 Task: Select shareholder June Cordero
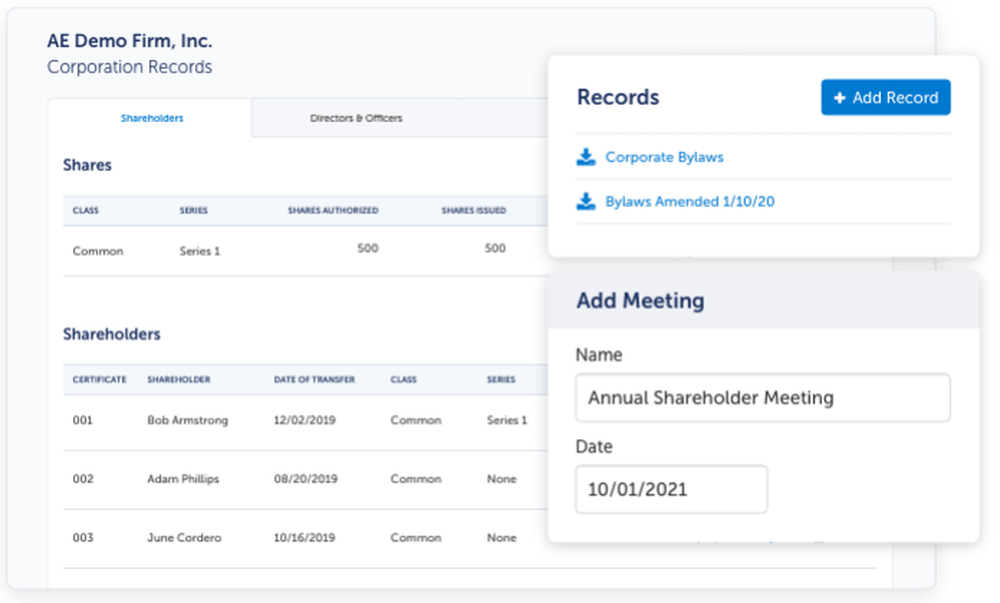184,537
